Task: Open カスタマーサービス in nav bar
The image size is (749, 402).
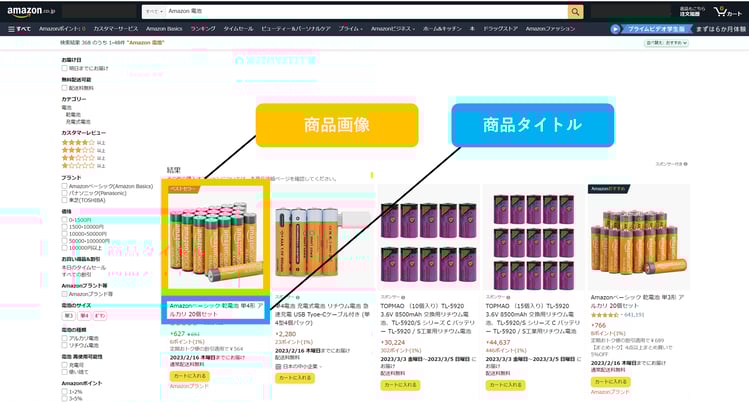Action: point(116,29)
